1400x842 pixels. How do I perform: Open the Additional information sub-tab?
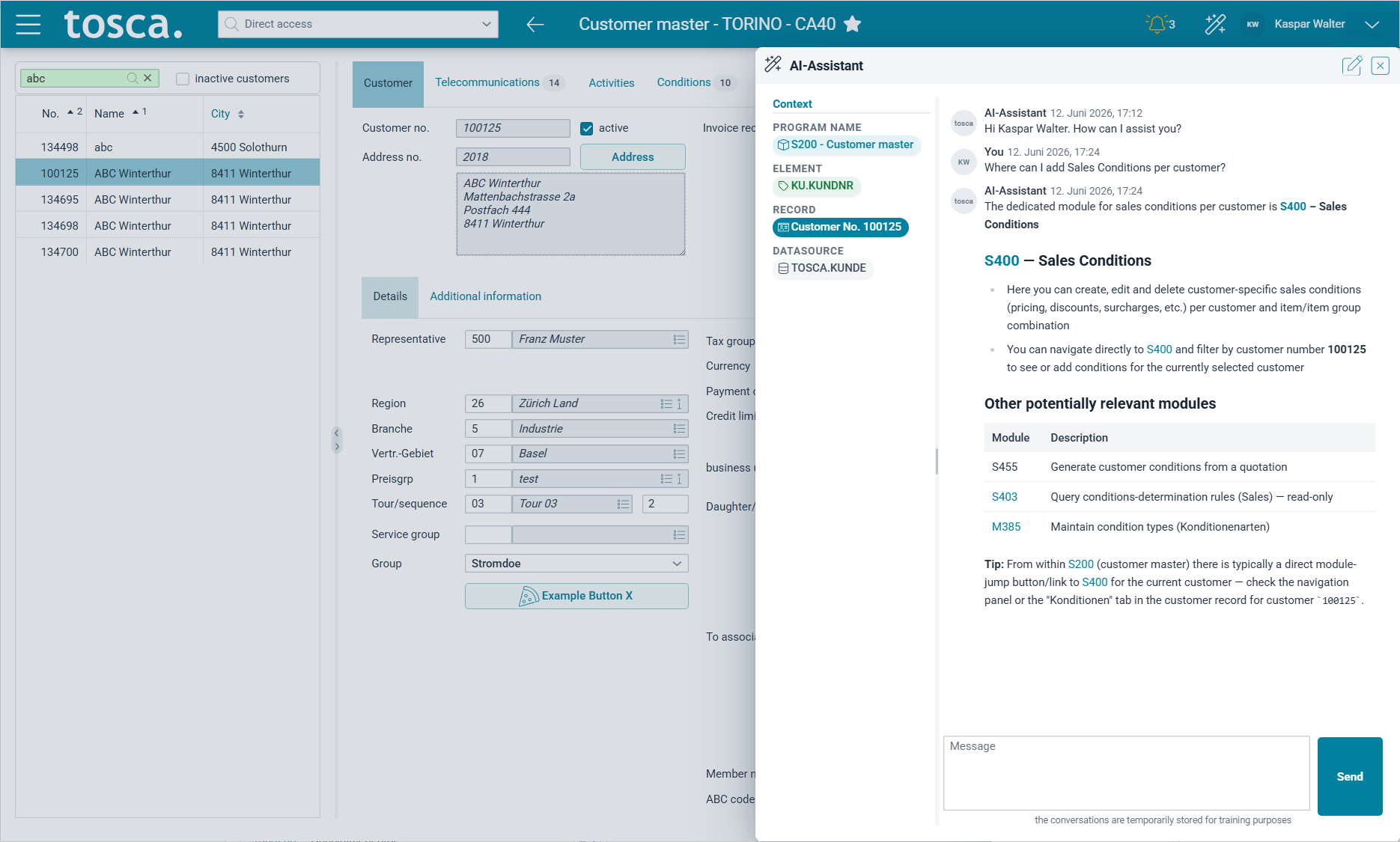coord(485,296)
